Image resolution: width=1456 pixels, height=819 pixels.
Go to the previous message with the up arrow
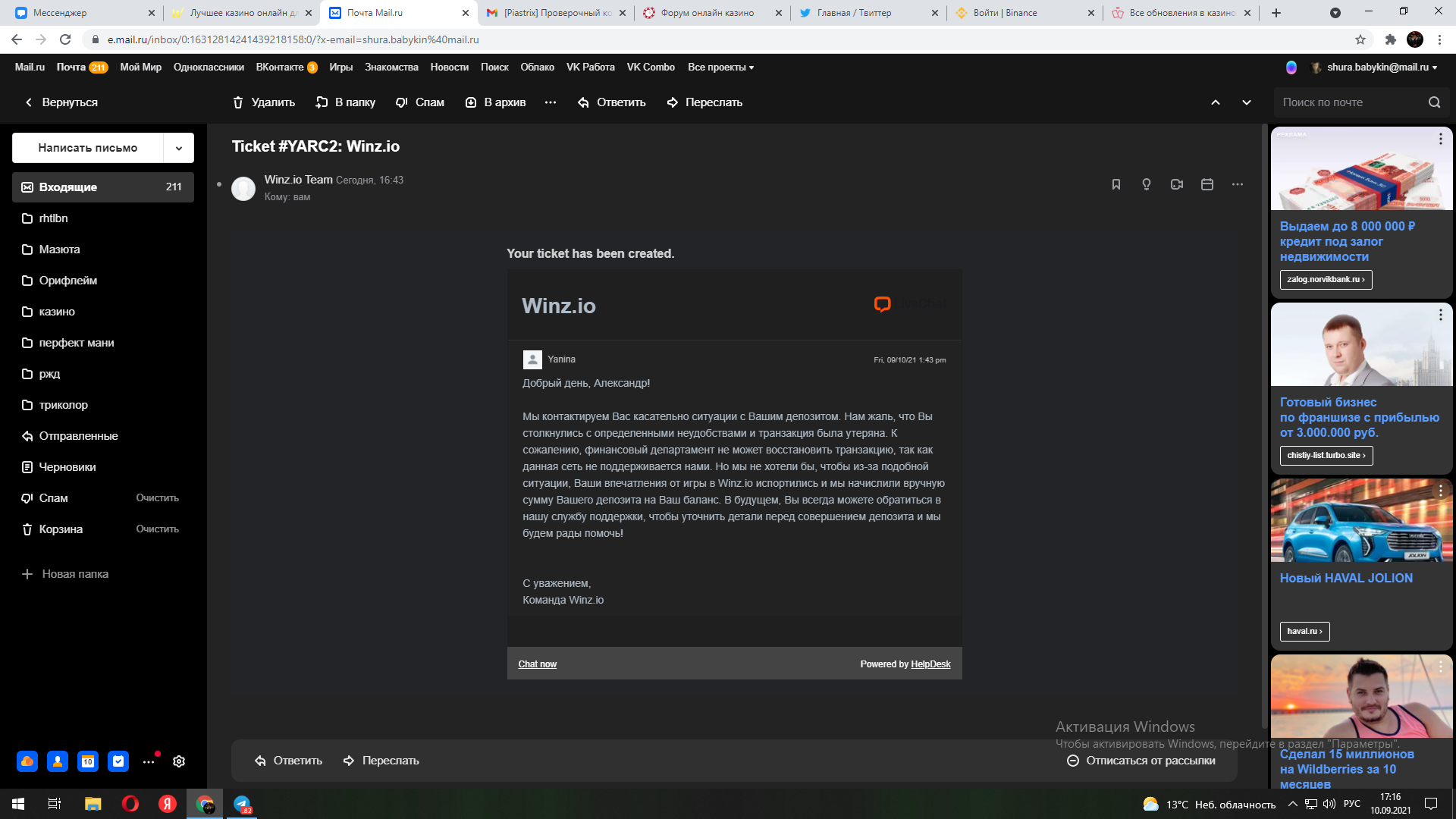(1216, 102)
